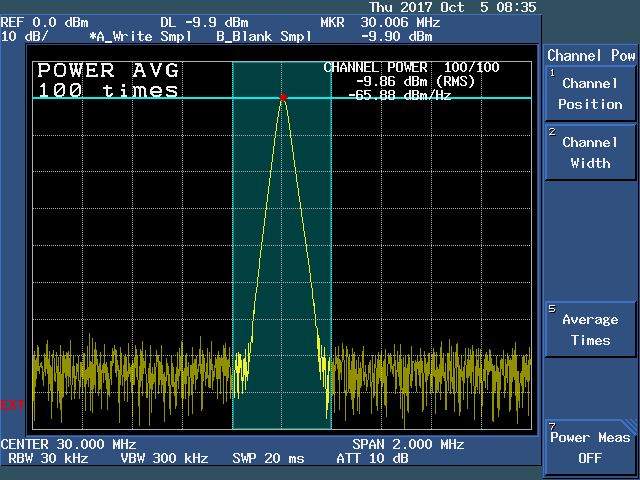
Task: Click the date and time display
Action: (453, 7)
